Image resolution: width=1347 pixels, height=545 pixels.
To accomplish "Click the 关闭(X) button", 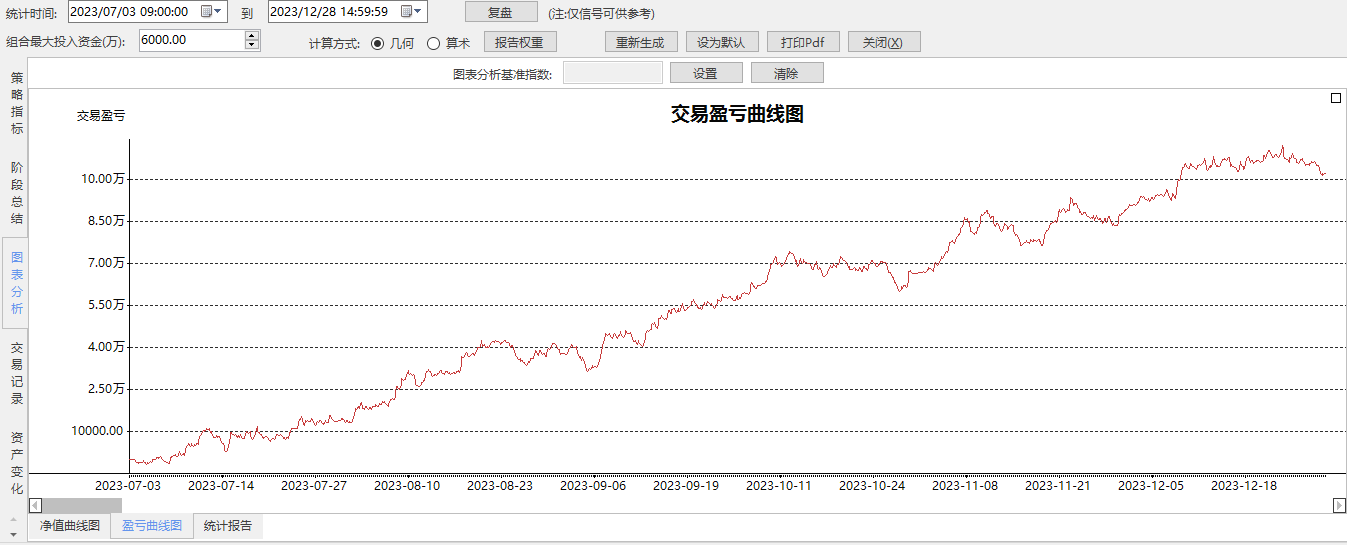I will click(884, 42).
